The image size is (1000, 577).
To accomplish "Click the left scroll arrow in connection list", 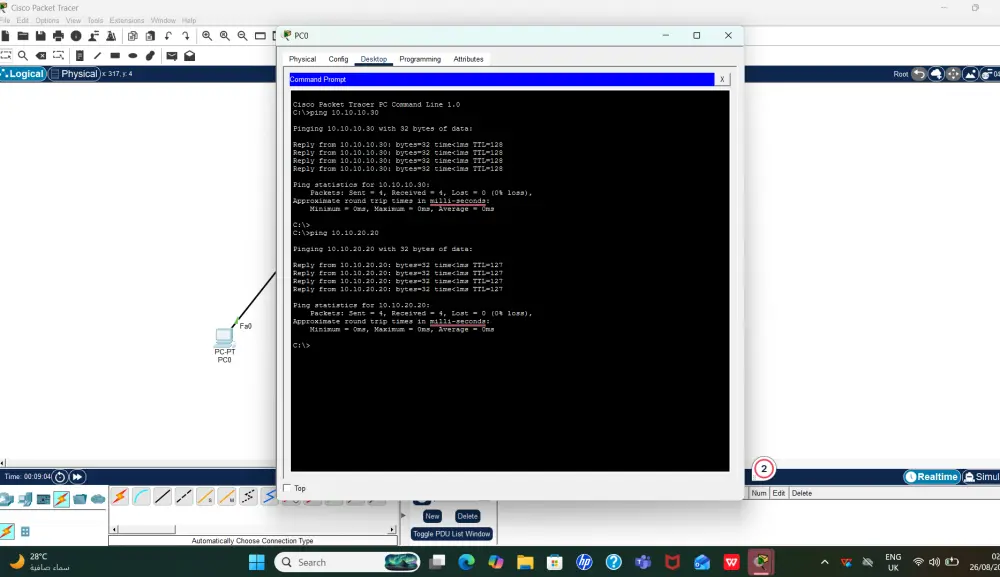I will pyautogui.click(x=114, y=529).
